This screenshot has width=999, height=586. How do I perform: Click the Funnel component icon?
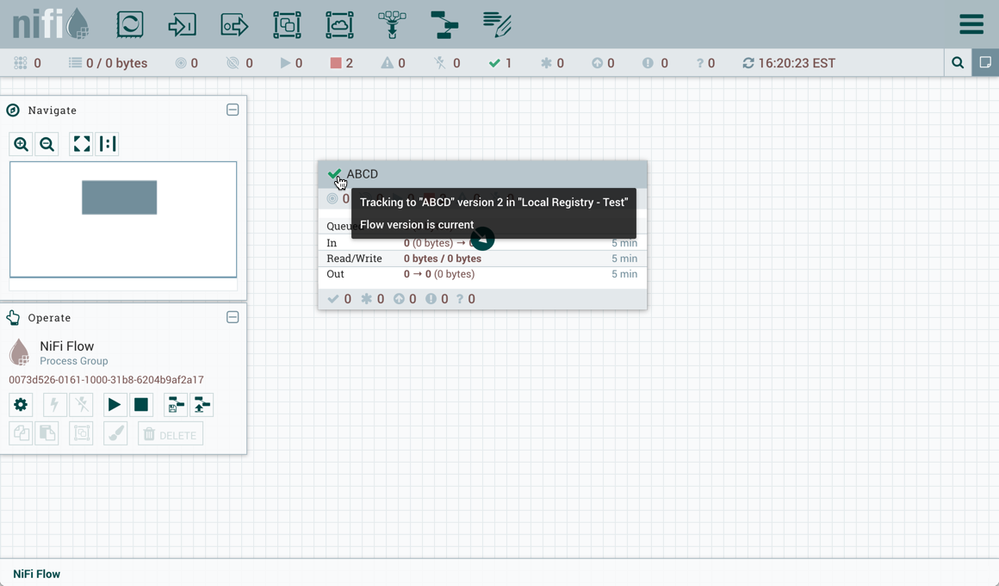(392, 24)
